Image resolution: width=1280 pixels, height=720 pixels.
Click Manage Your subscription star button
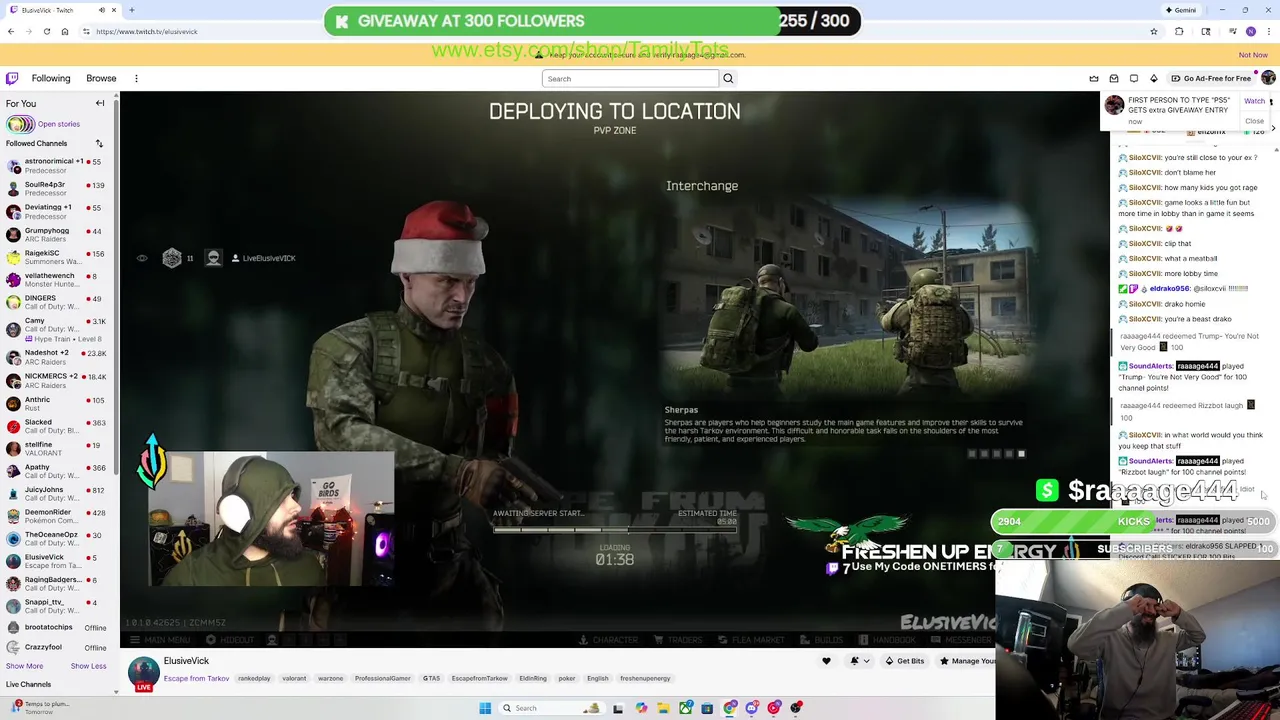(966, 661)
